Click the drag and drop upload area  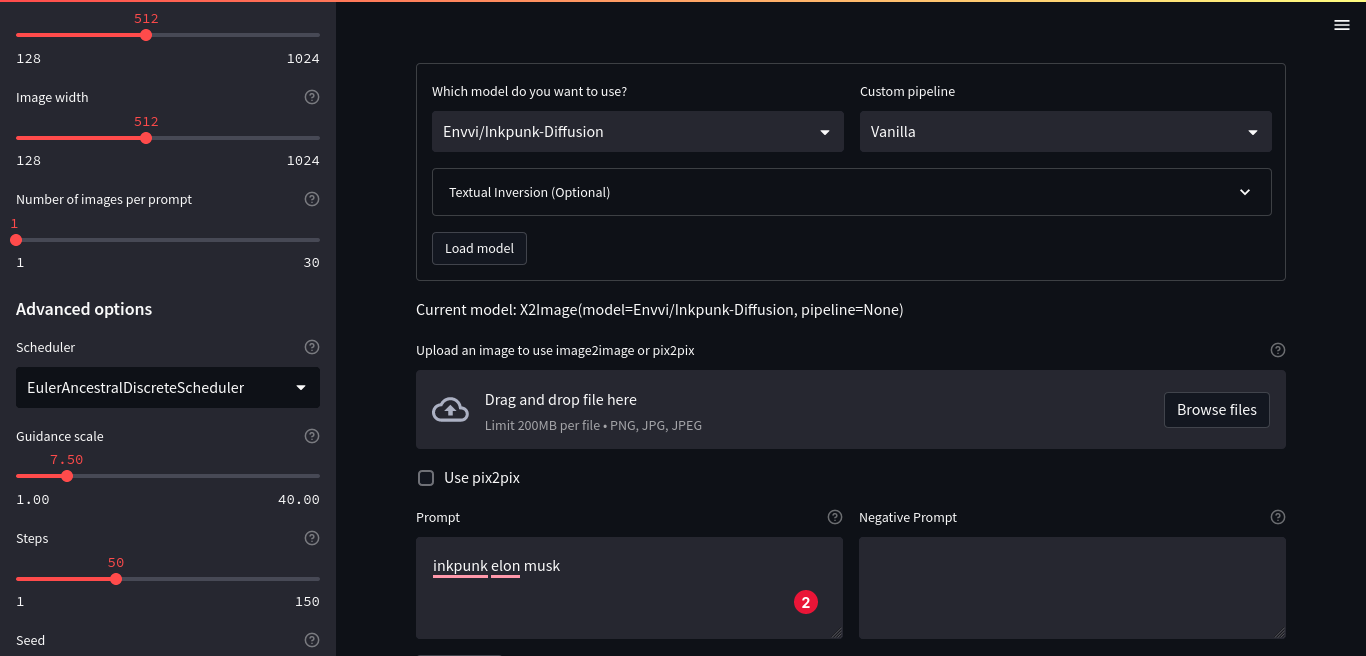(851, 410)
